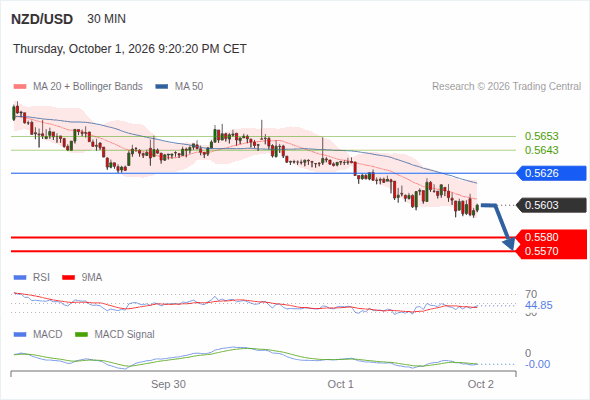Click the Sep 30 date axis label

(x=168, y=384)
